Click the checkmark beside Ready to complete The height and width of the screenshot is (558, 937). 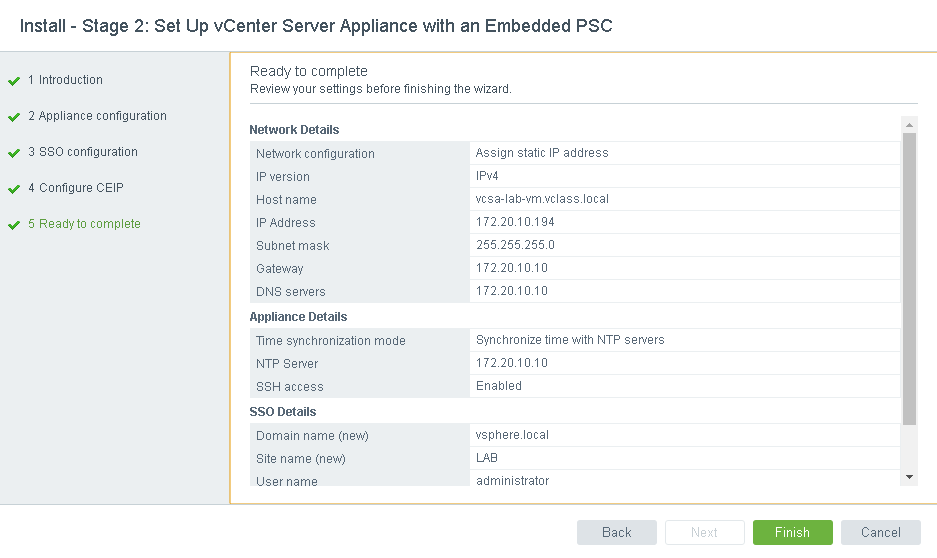click(x=14, y=225)
